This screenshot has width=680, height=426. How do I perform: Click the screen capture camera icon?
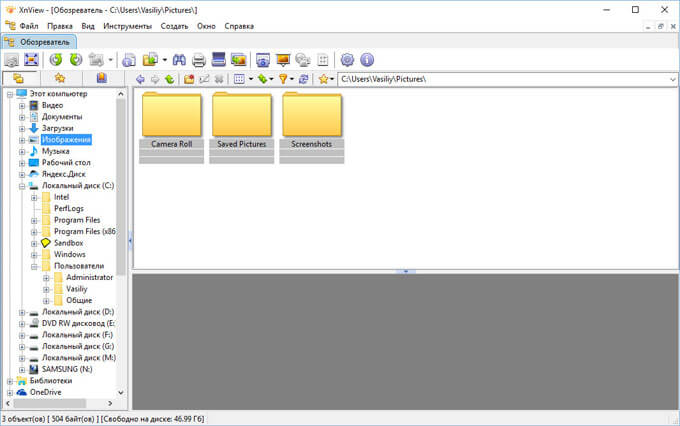263,60
